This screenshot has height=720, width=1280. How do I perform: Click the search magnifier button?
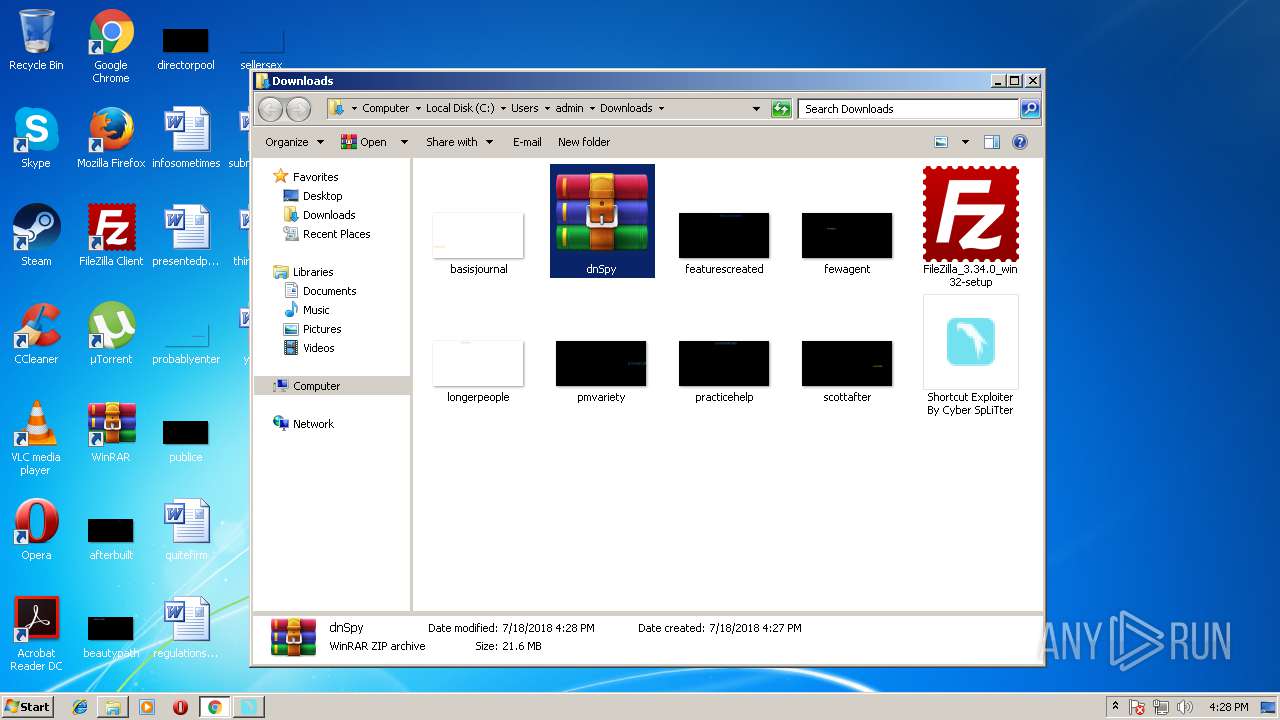pyautogui.click(x=1030, y=109)
